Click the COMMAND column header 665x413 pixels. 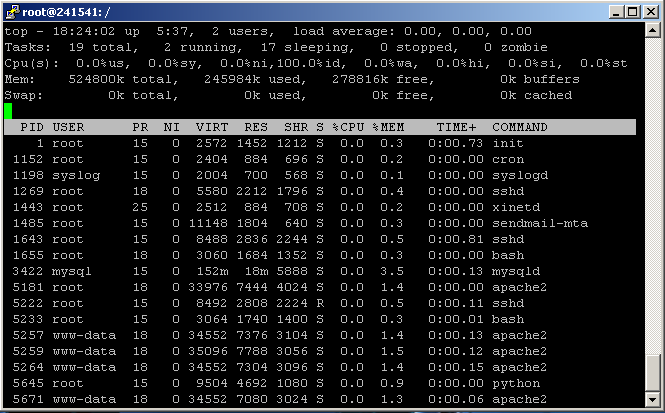point(520,127)
